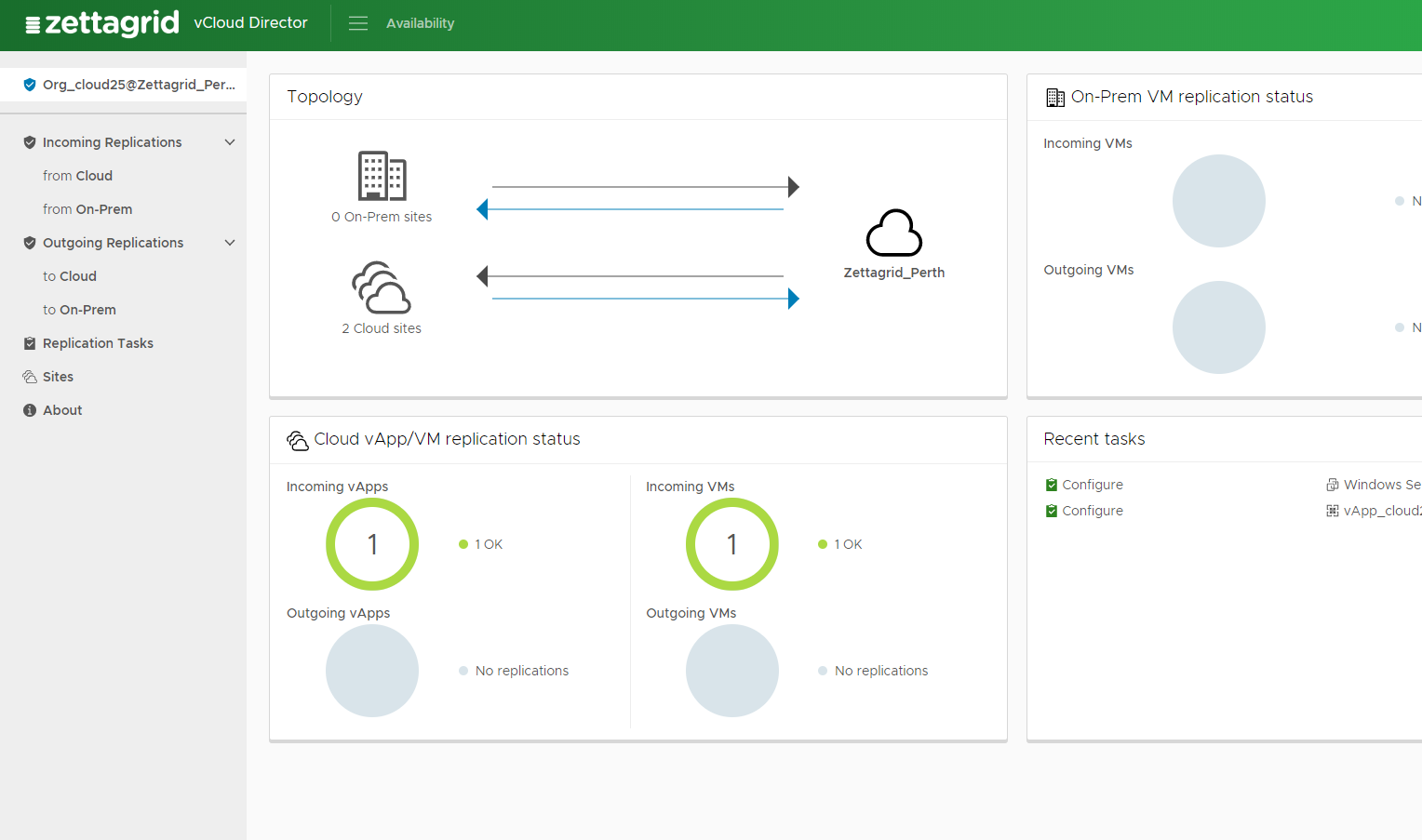Open Replication Tasks via its clipboard icon

(28, 342)
